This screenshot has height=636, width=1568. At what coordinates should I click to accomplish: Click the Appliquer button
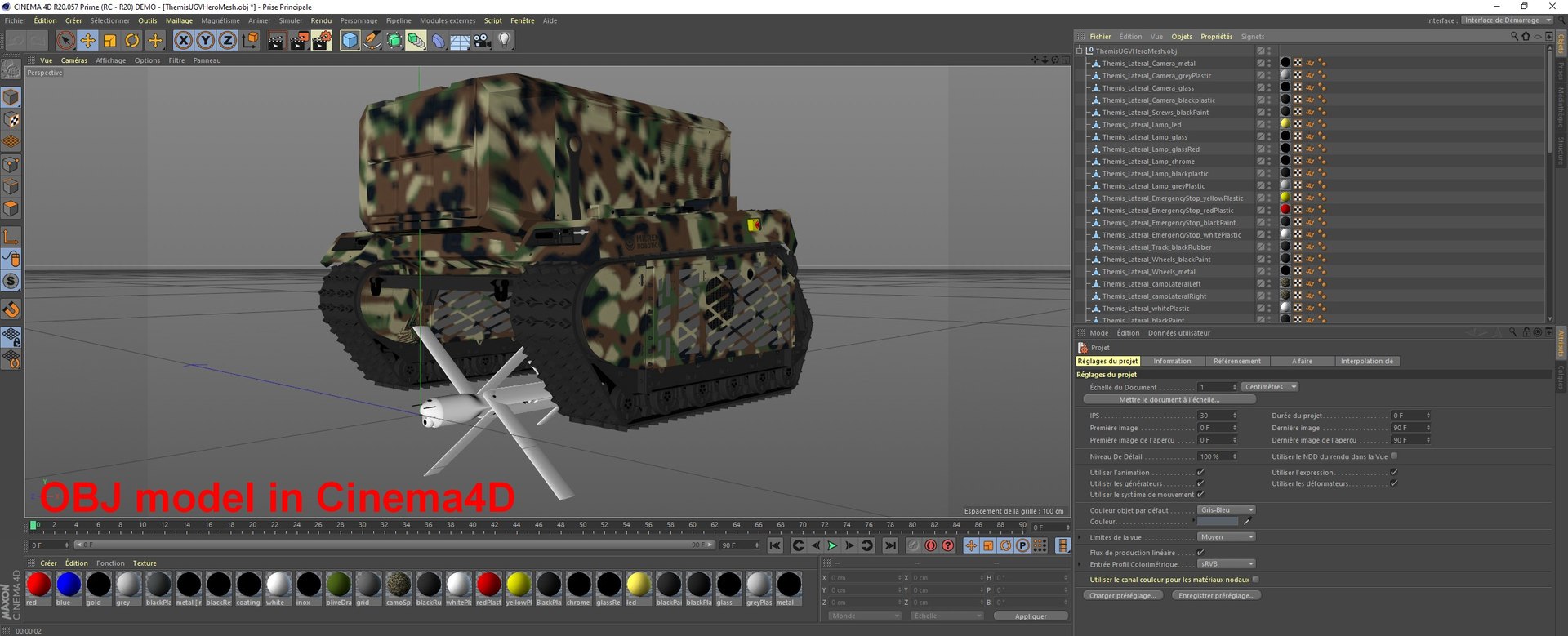coord(1031,616)
